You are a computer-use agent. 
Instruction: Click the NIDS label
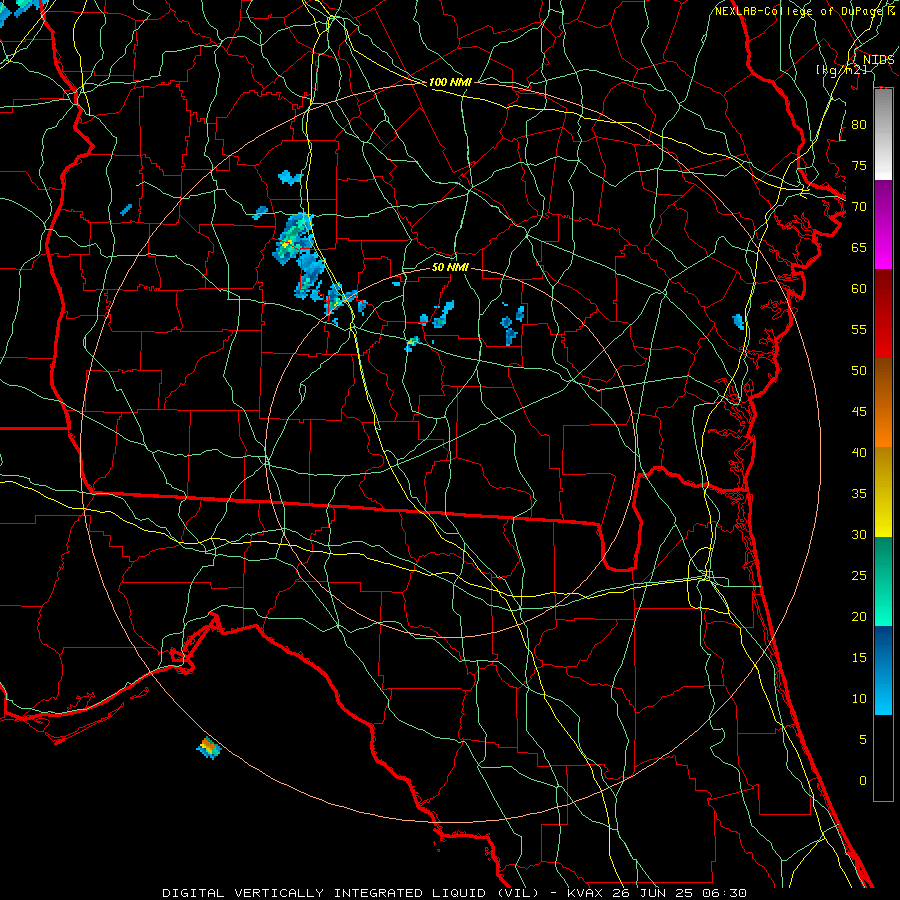point(878,60)
